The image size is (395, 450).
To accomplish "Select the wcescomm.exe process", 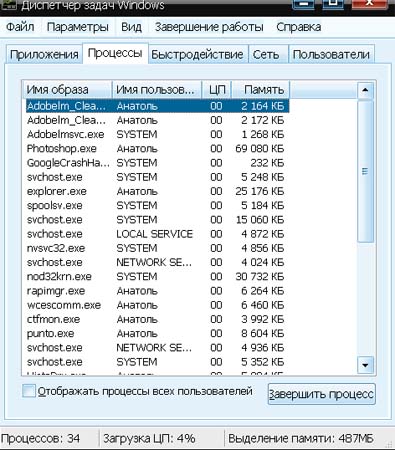I will click(157, 305).
